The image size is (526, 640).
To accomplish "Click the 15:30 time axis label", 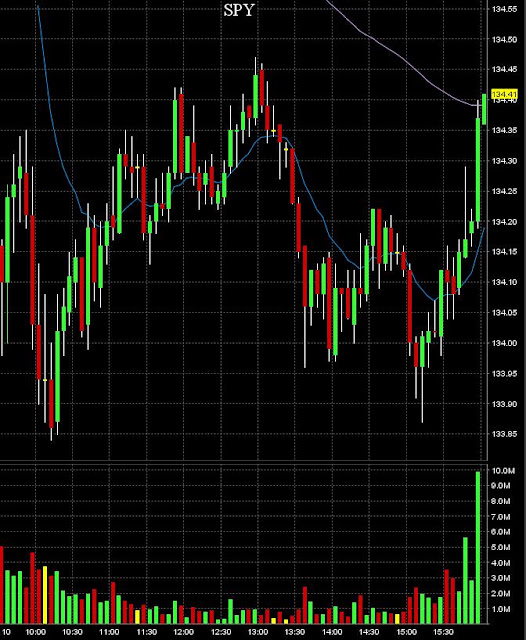I will (x=444, y=632).
